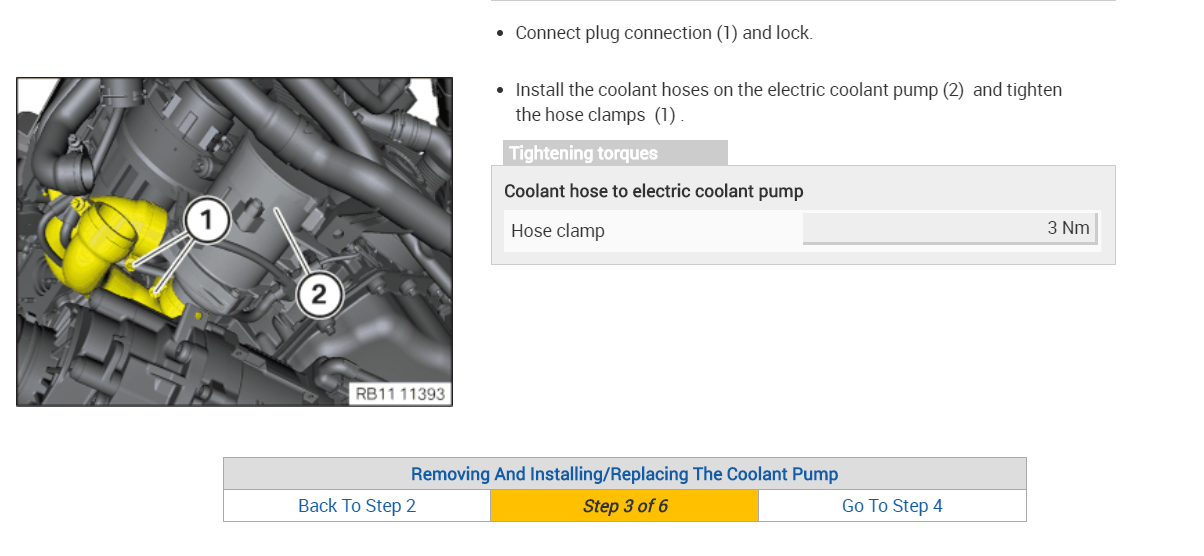The width and height of the screenshot is (1204, 556).
Task: Click the RB11 11393 image reference label
Action: point(401,393)
